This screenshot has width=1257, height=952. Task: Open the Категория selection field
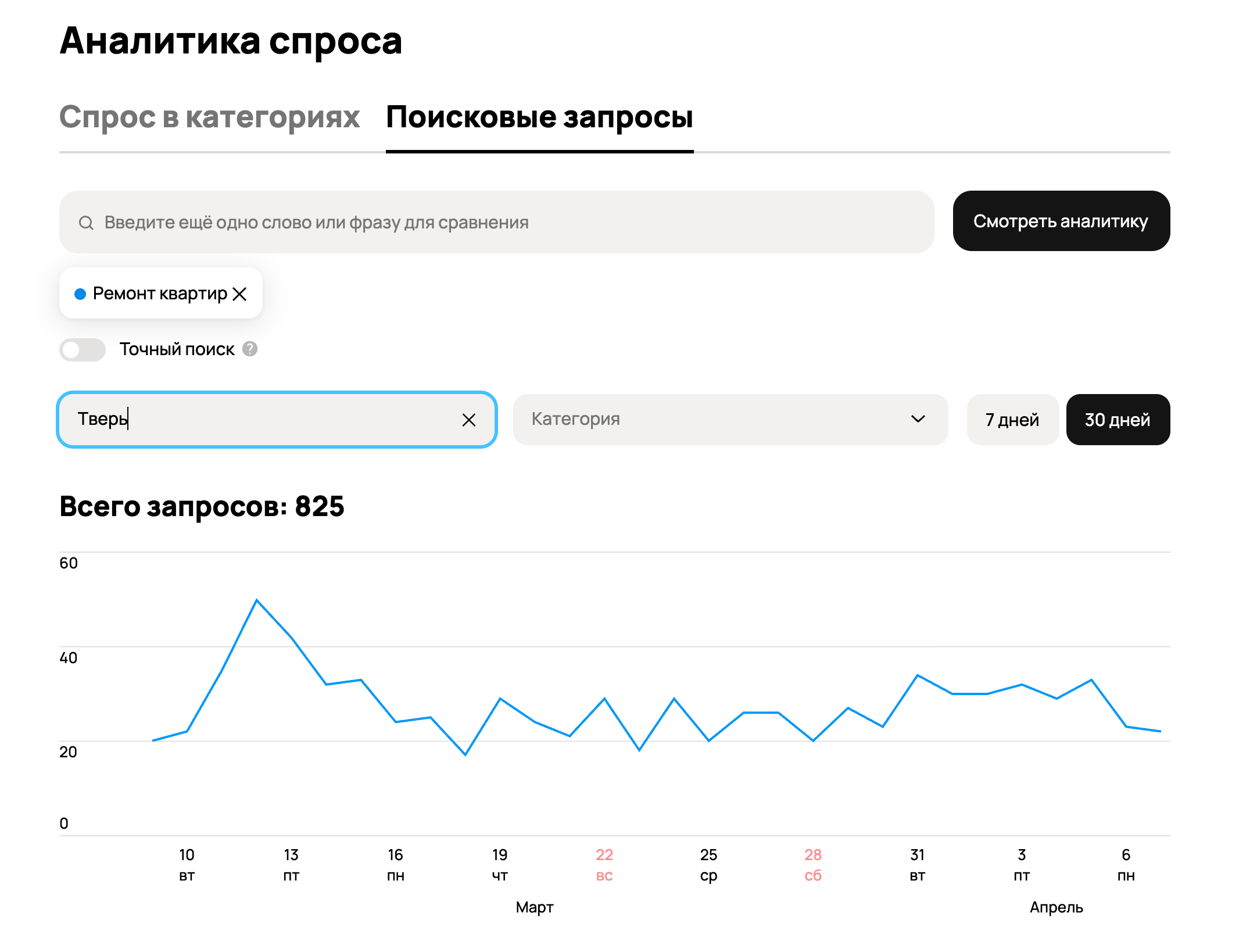pos(697,419)
